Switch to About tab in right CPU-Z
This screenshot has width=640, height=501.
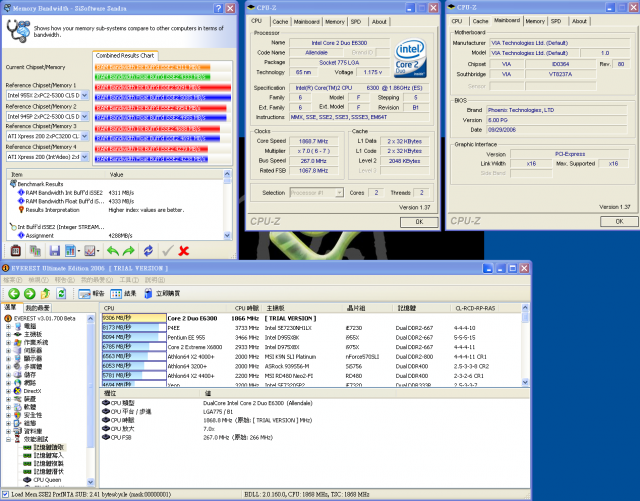pyautogui.click(x=579, y=21)
